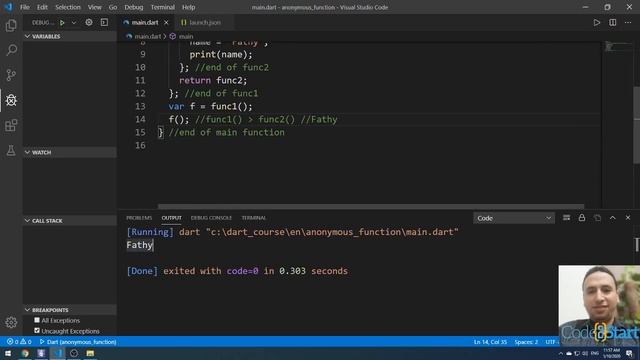Viewport: 640px width, 360px height.
Task: Click the taskbar clock
Action: 611,353
